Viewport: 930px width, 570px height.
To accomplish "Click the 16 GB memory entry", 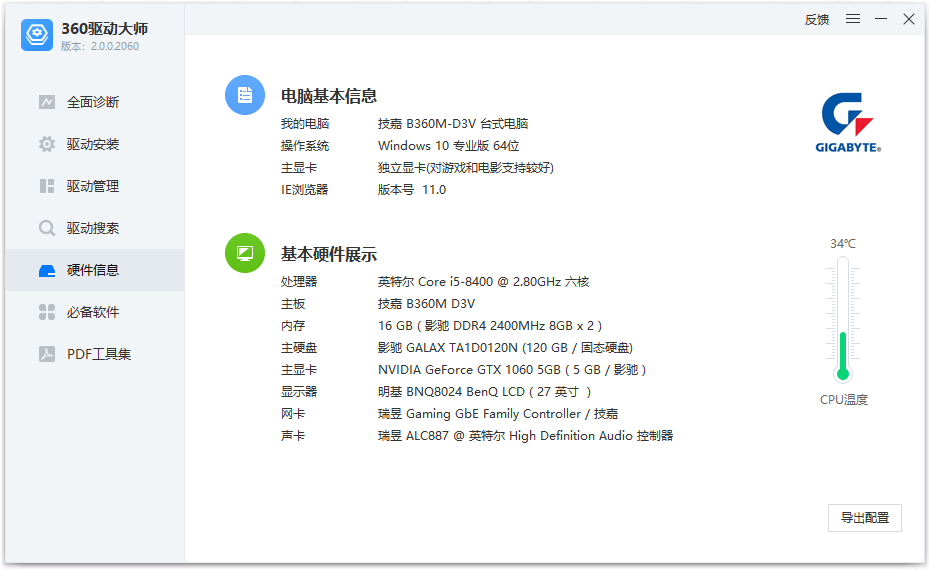I will click(x=490, y=326).
